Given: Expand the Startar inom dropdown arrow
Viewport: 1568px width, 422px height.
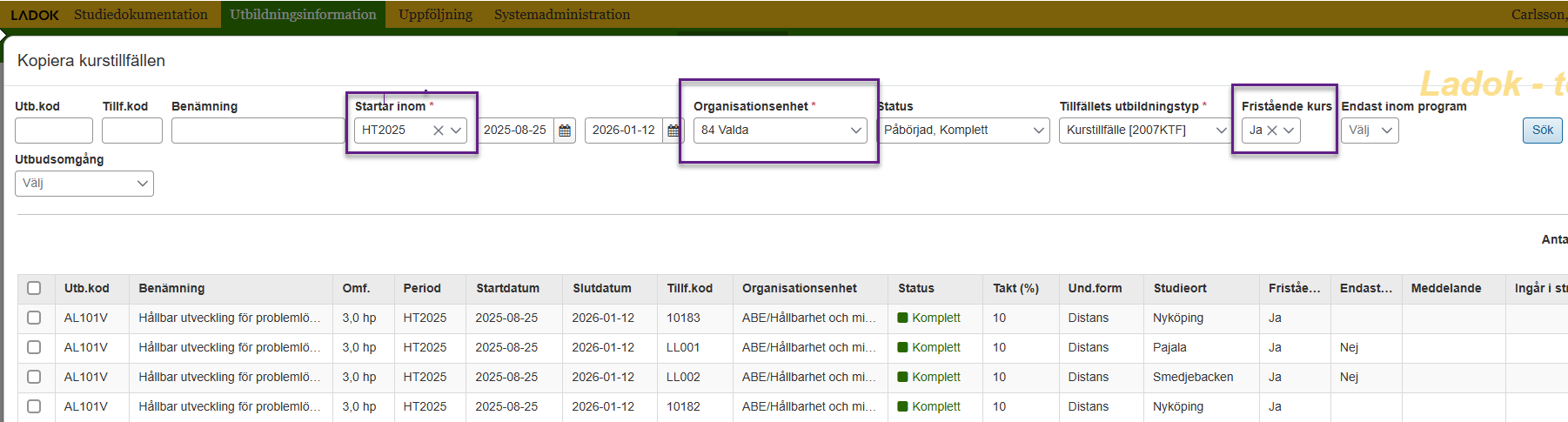Looking at the screenshot, I should pyautogui.click(x=456, y=131).
